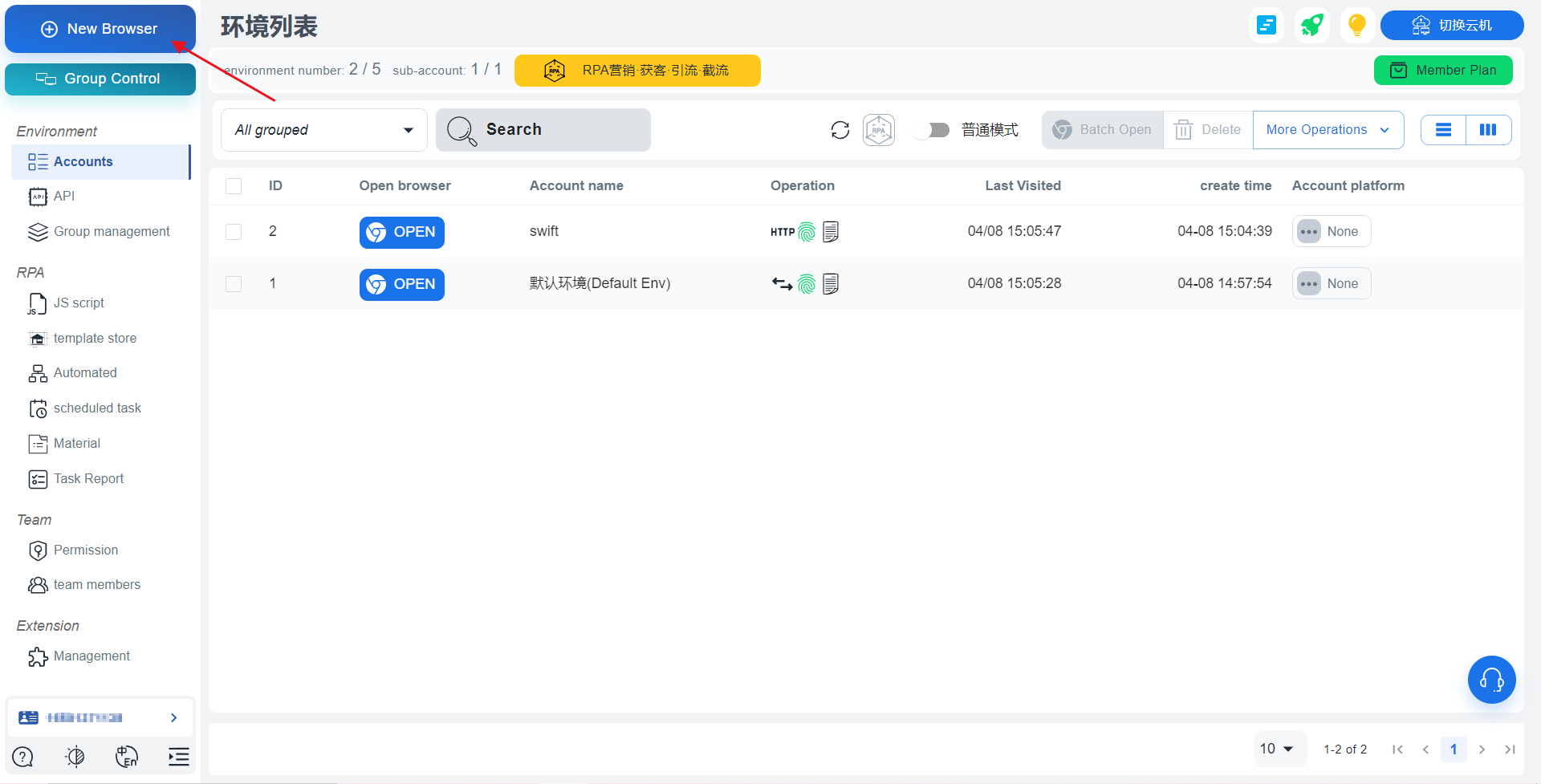Tick the select-all header checkbox
This screenshot has width=1541, height=784.
tap(234, 186)
